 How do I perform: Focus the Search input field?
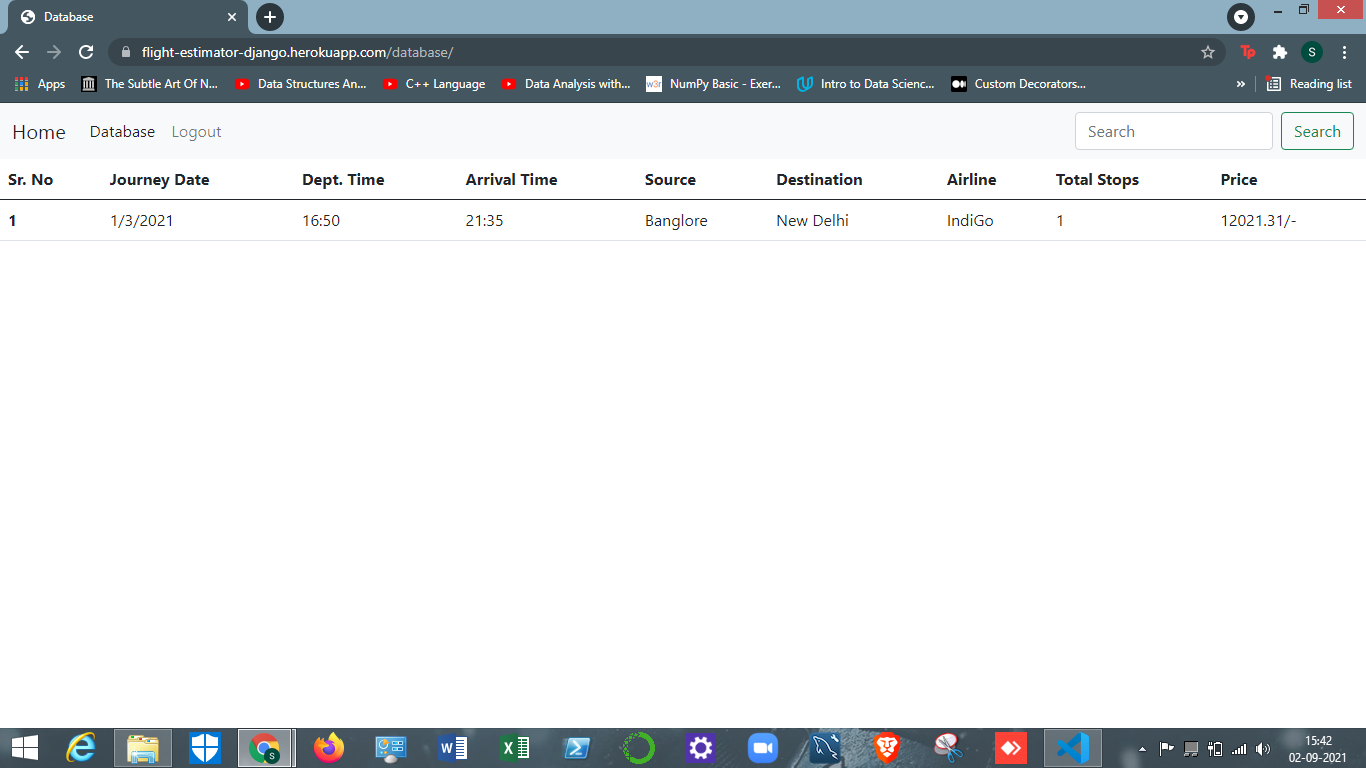coord(1173,131)
